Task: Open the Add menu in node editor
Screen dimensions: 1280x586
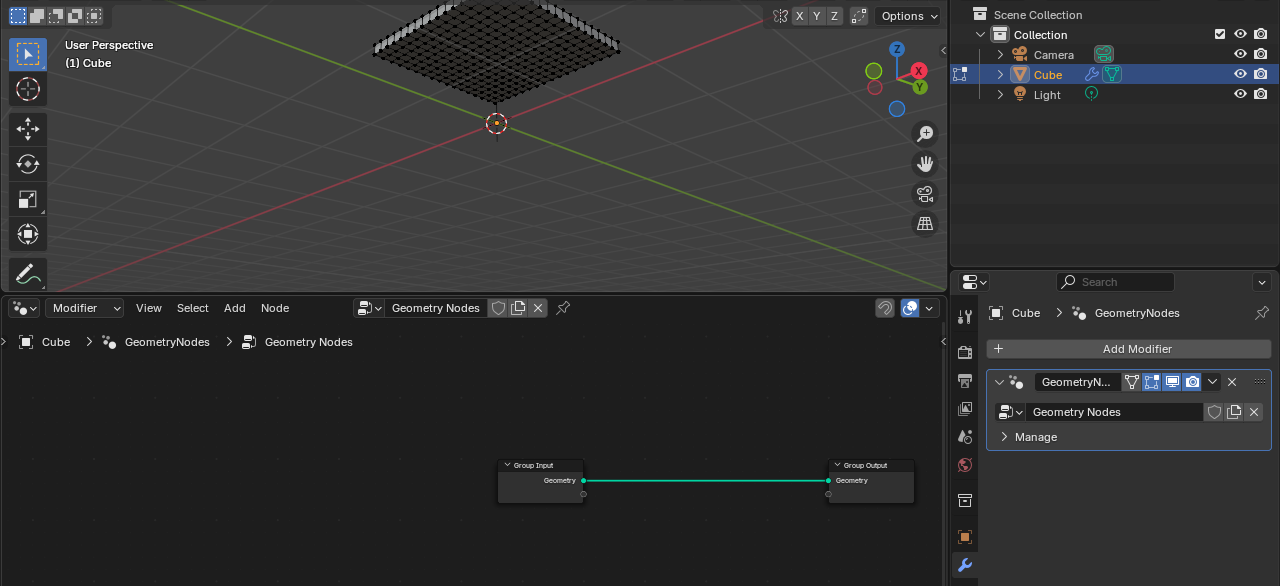Action: [234, 308]
